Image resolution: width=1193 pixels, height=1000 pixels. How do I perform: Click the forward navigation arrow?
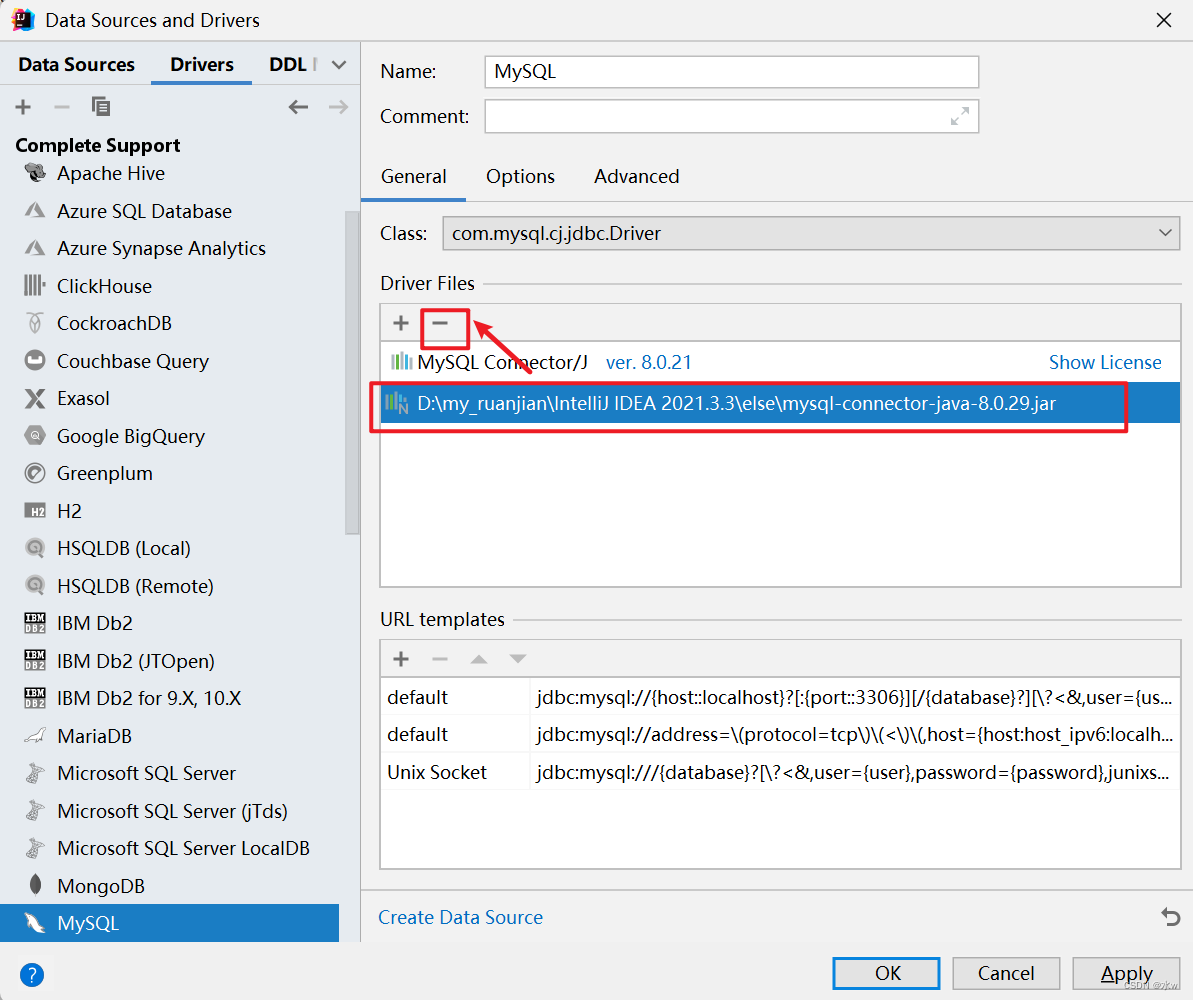[x=338, y=106]
